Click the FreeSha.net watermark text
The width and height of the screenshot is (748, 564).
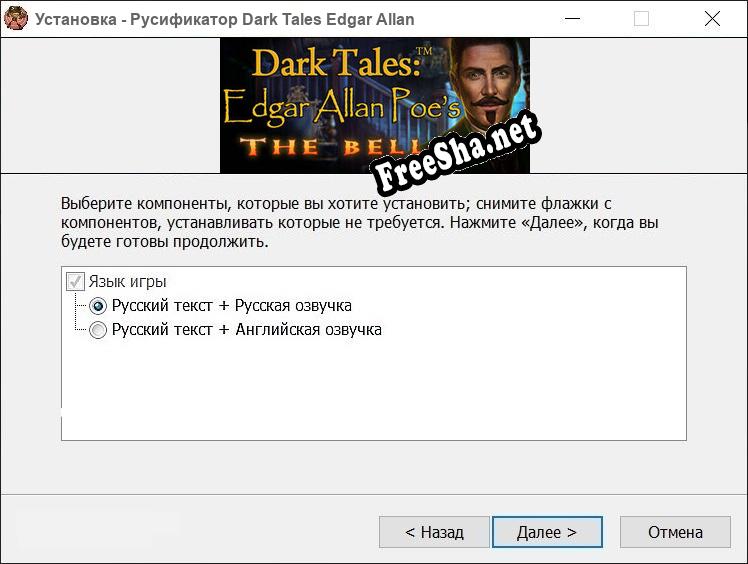point(457,153)
